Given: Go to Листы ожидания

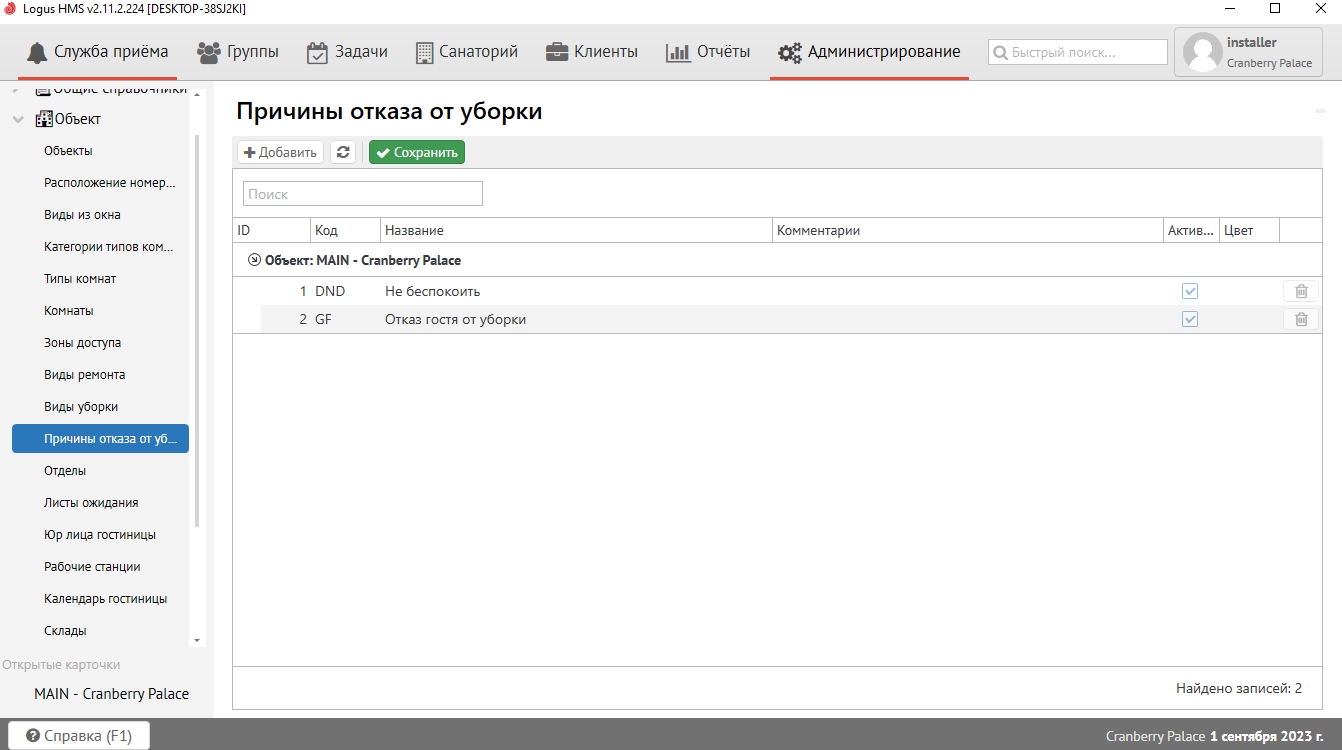Looking at the screenshot, I should pyautogui.click(x=91, y=503).
